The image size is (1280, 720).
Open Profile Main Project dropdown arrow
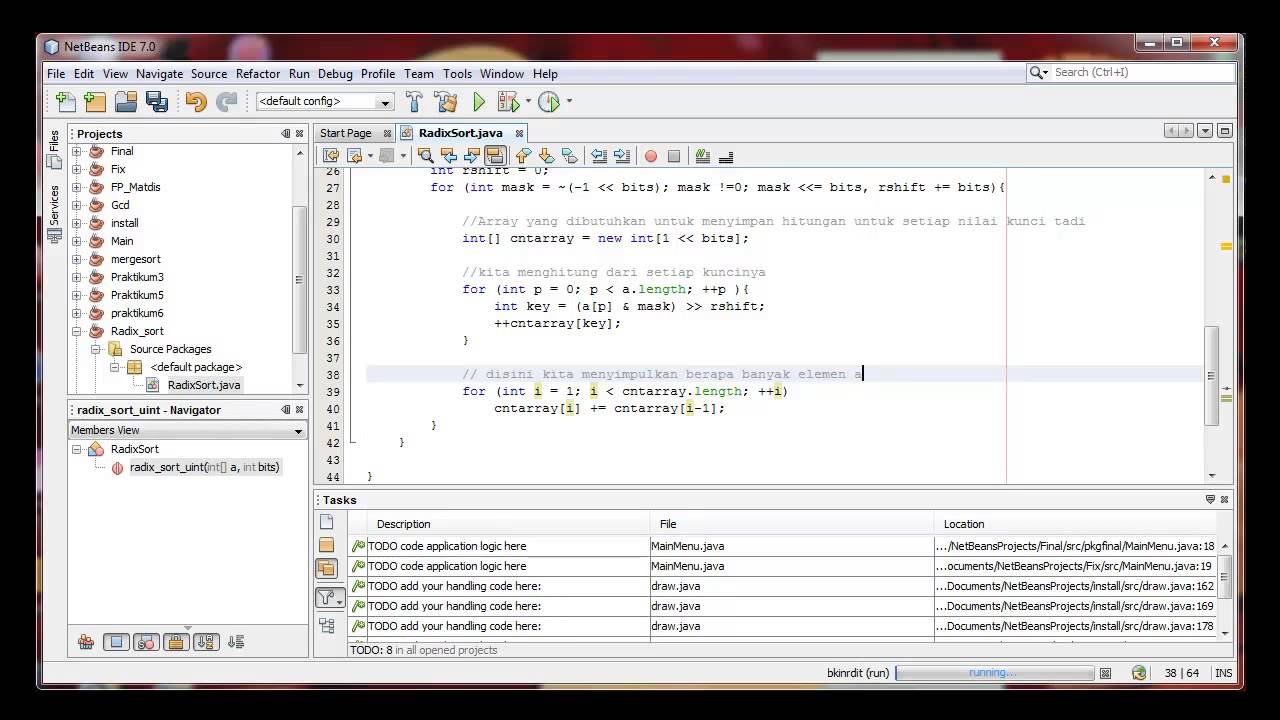click(569, 101)
